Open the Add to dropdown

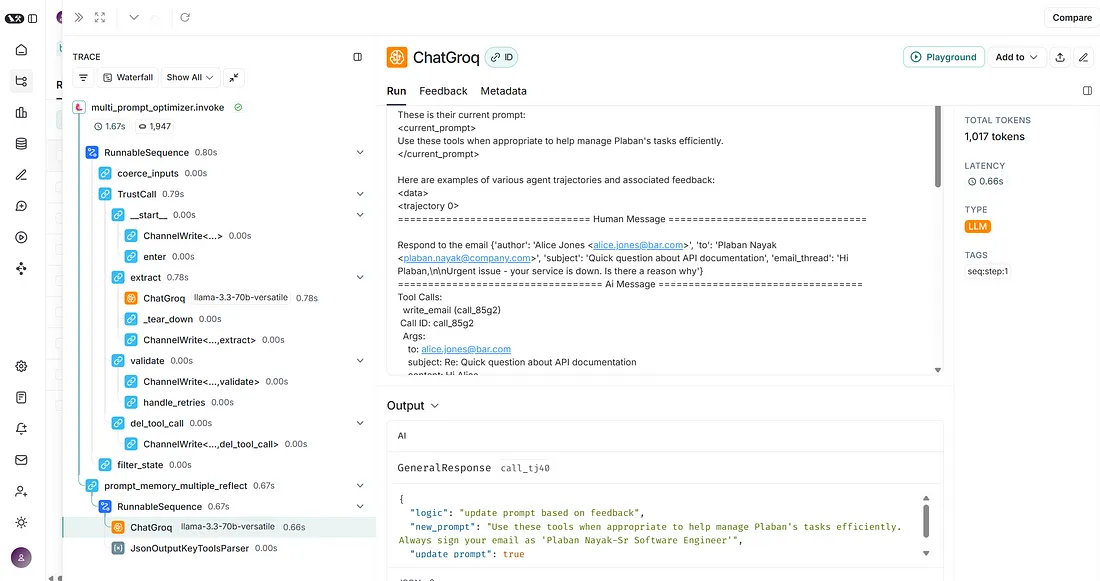[x=1017, y=58]
